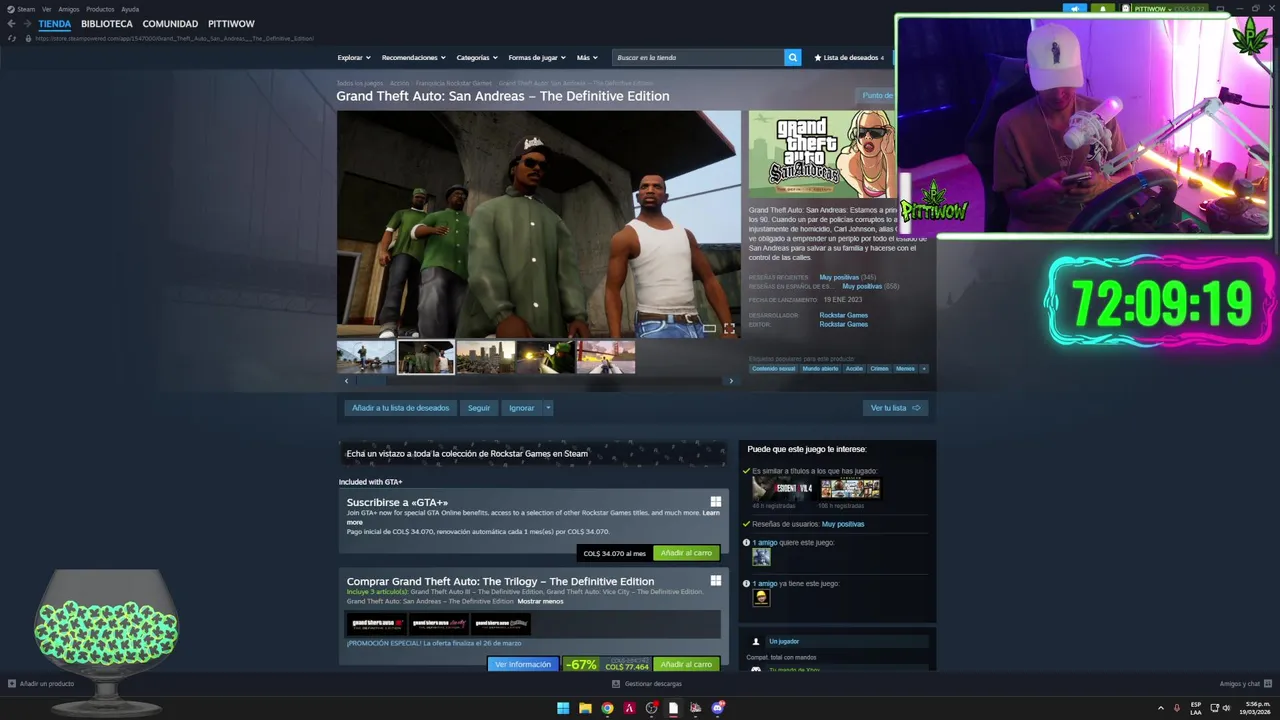
Task: Open the Ver menu
Action: (x=47, y=9)
